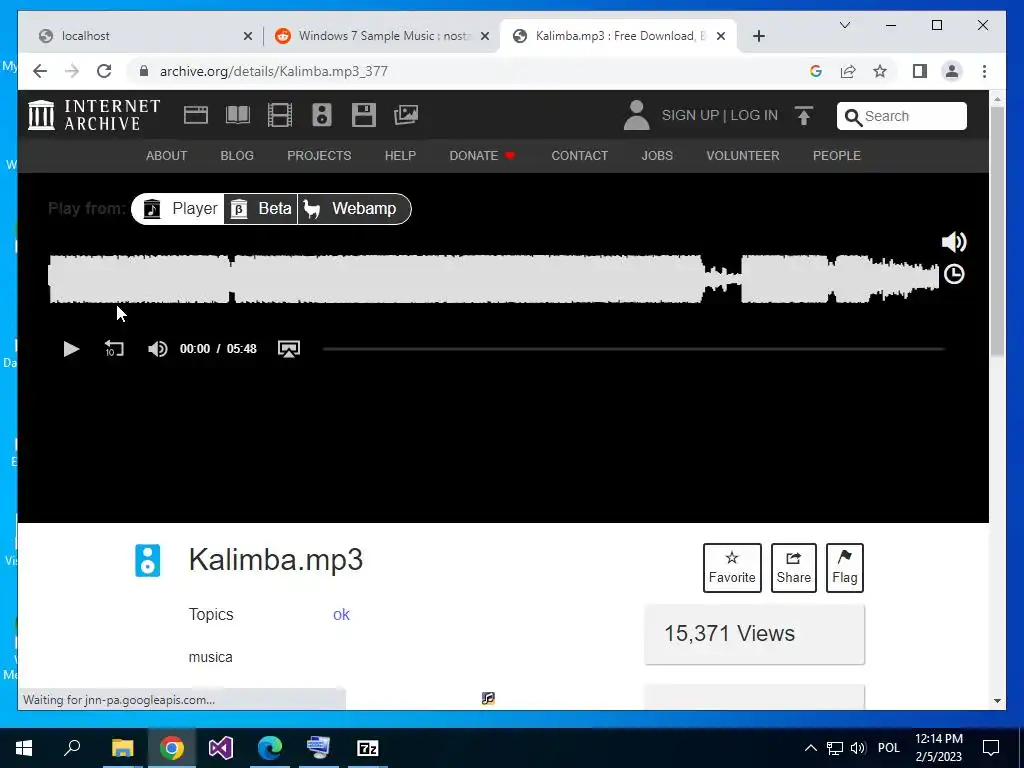The image size is (1024, 768).
Task: Open the HELP menu item
Action: pos(400,155)
